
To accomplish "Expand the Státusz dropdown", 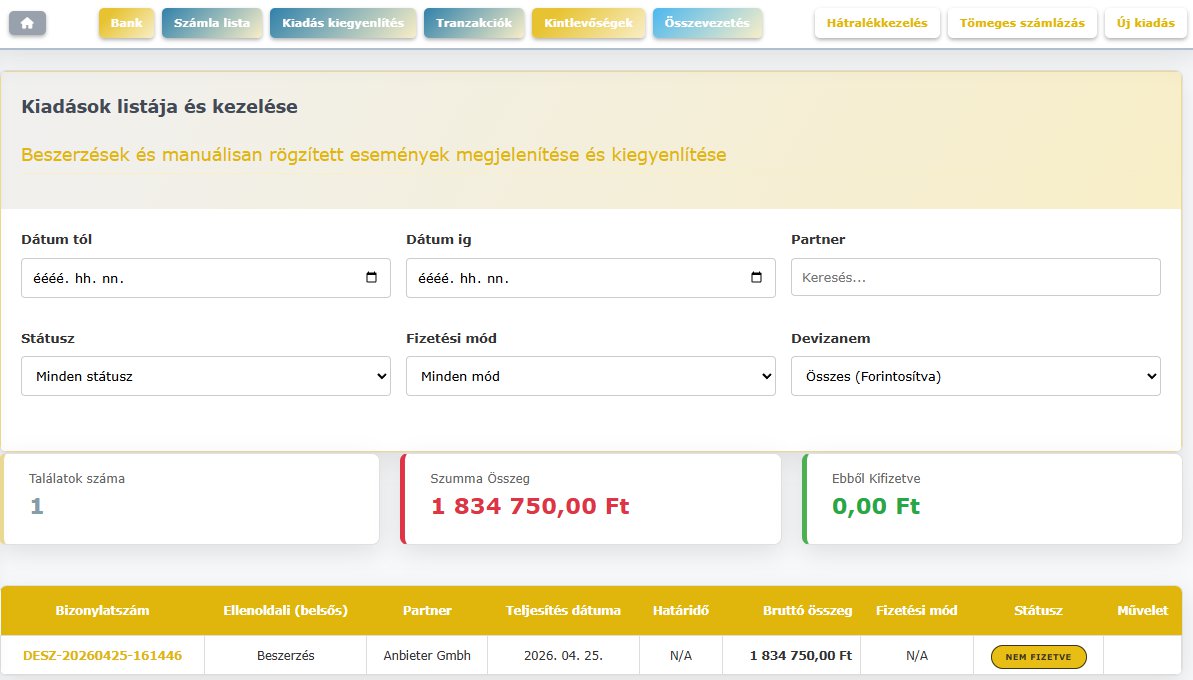I will click(x=205, y=376).
